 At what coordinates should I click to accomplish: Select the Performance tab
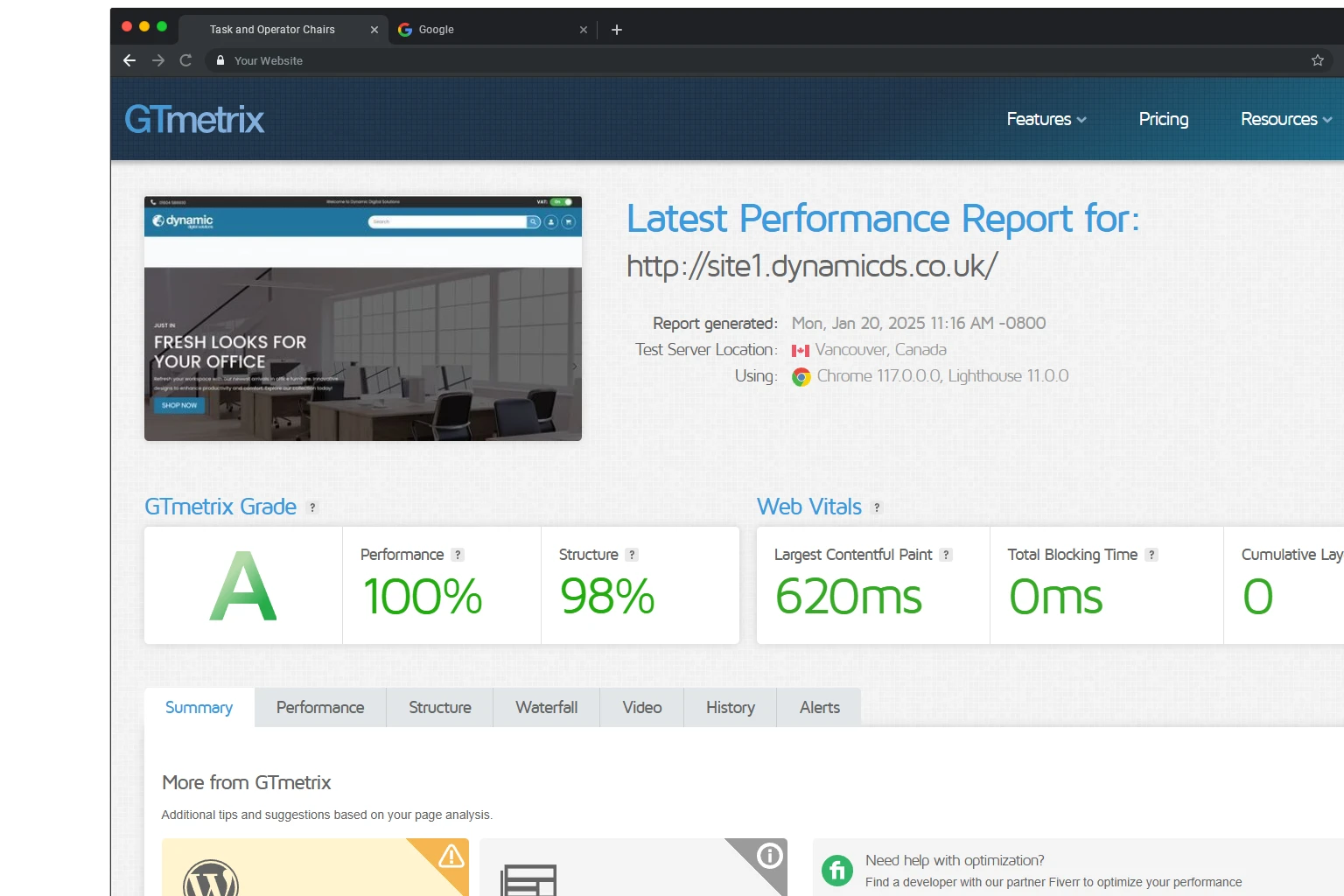point(320,708)
